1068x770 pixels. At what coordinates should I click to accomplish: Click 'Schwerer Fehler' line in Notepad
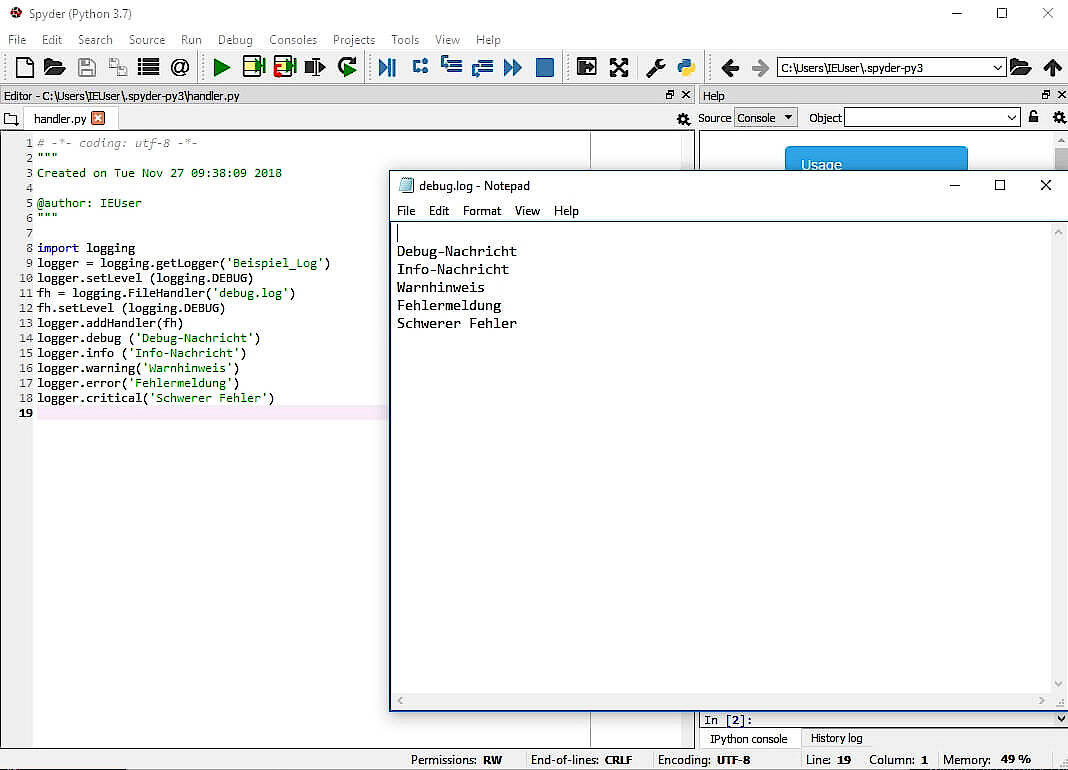[456, 323]
